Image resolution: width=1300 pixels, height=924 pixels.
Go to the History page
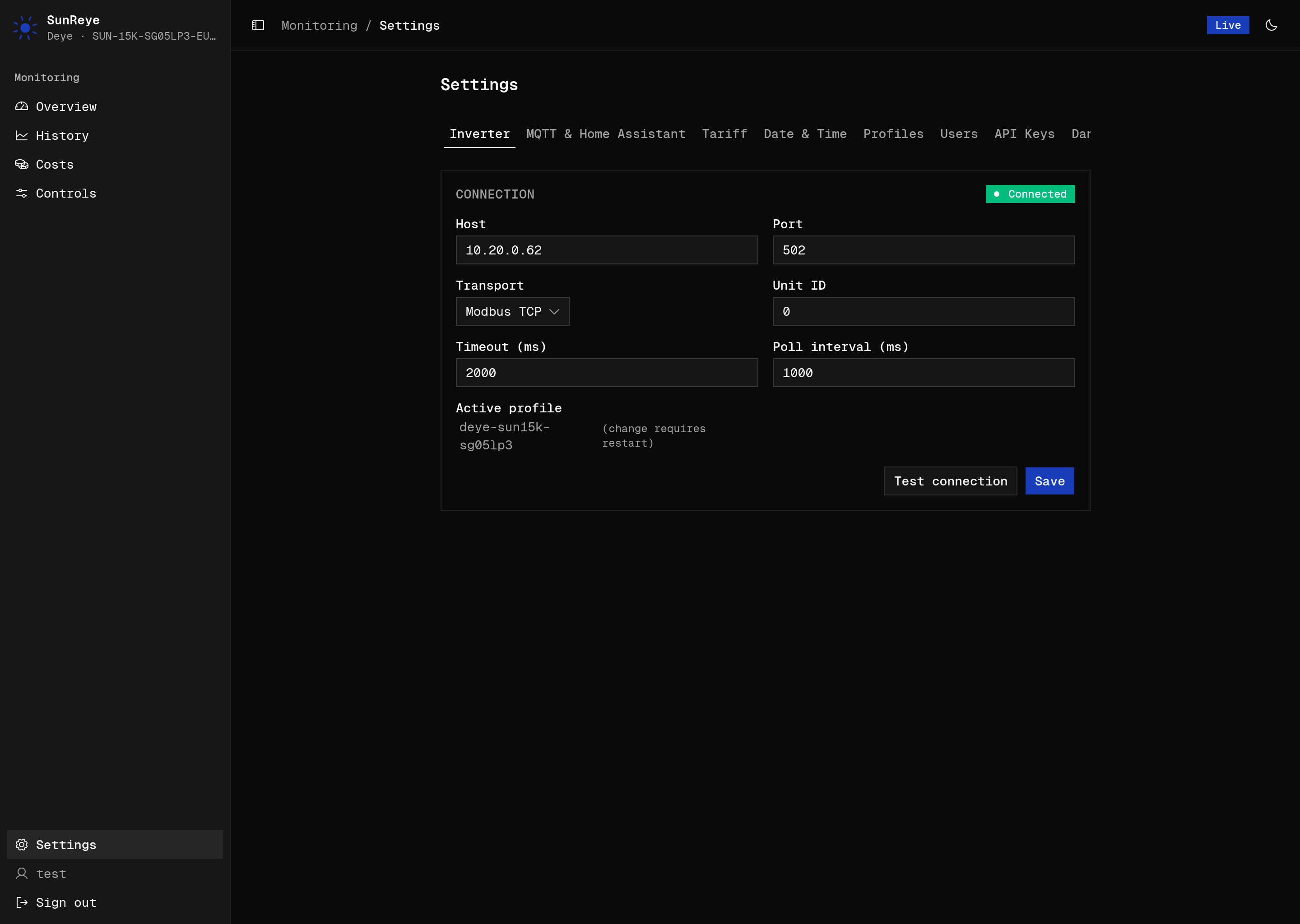[x=115, y=135]
